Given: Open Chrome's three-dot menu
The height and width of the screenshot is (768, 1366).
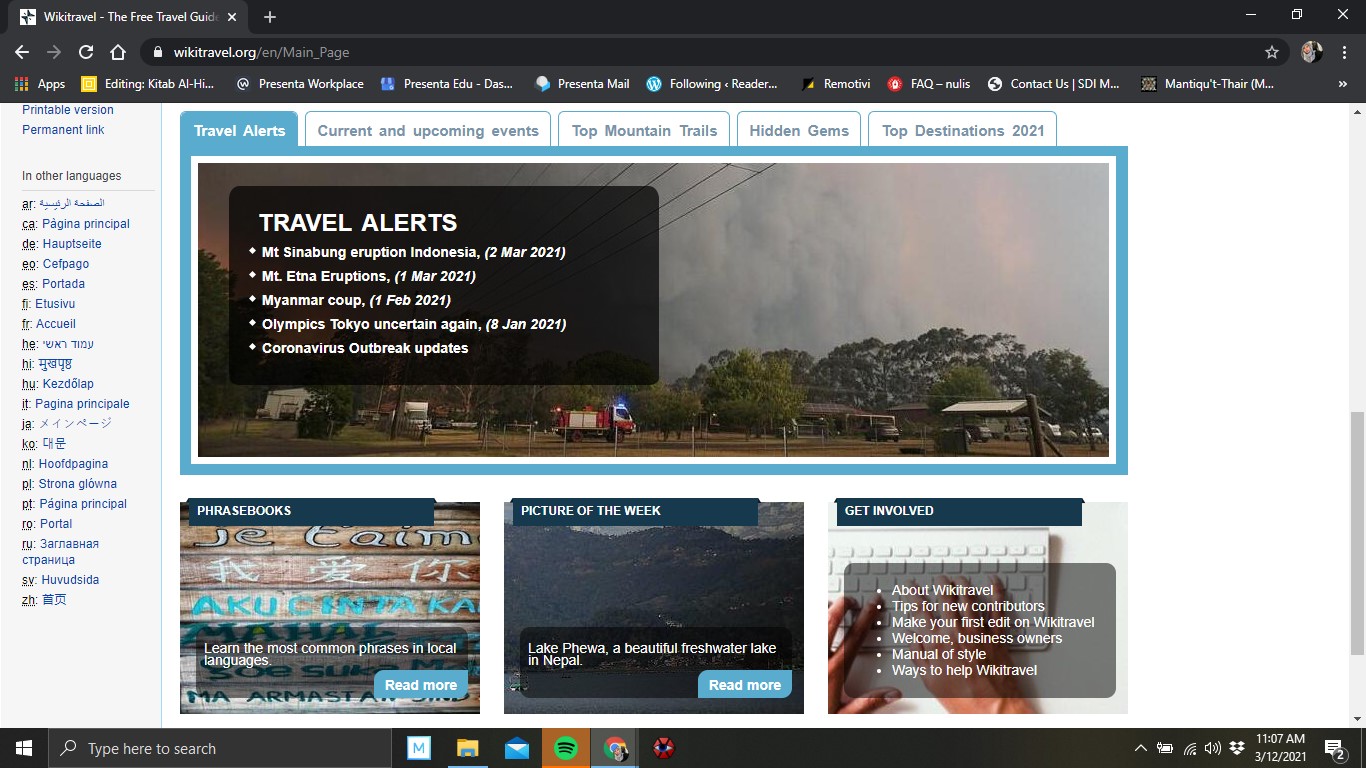Looking at the screenshot, I should tap(1343, 52).
